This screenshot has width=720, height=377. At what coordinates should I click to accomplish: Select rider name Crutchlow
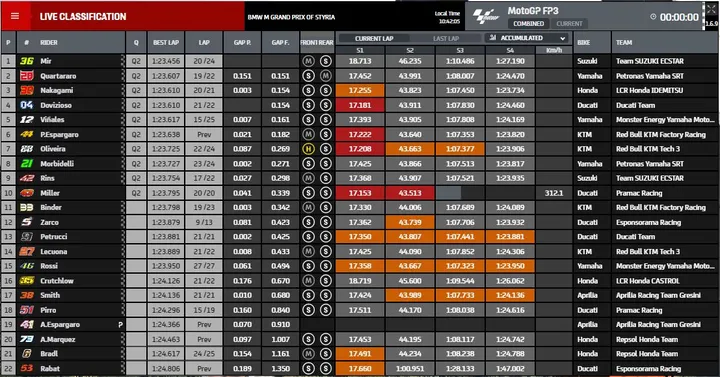click(x=57, y=281)
